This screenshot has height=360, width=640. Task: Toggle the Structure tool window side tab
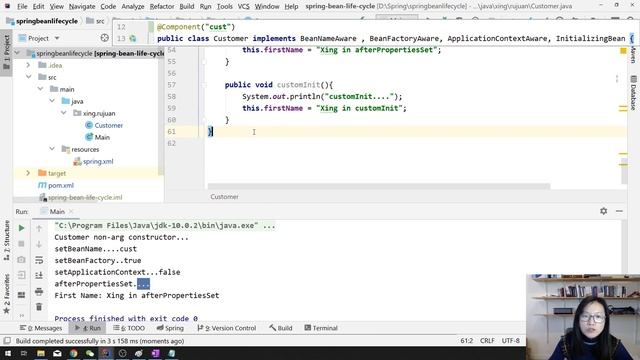[x=7, y=240]
